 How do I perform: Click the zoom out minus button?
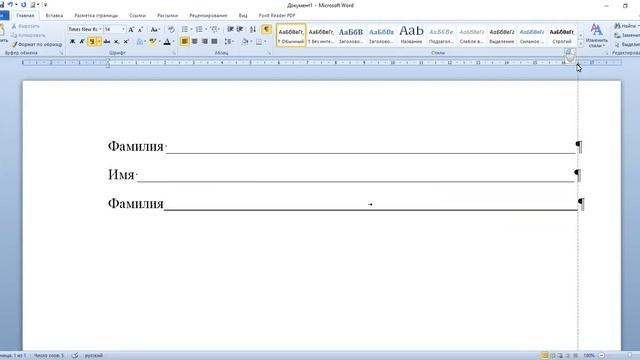click(602, 356)
